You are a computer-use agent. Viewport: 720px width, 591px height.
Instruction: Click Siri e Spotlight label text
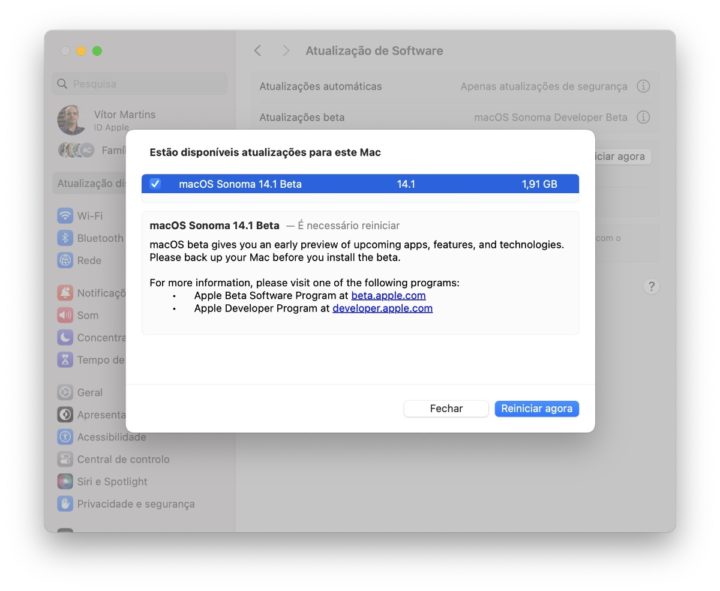[x=112, y=481]
